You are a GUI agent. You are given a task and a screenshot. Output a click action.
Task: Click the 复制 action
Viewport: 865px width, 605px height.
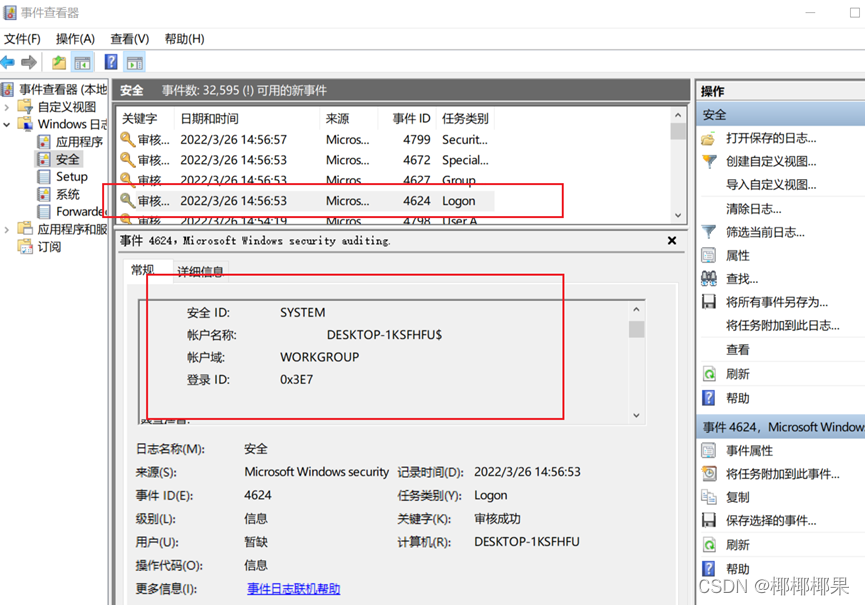point(738,497)
